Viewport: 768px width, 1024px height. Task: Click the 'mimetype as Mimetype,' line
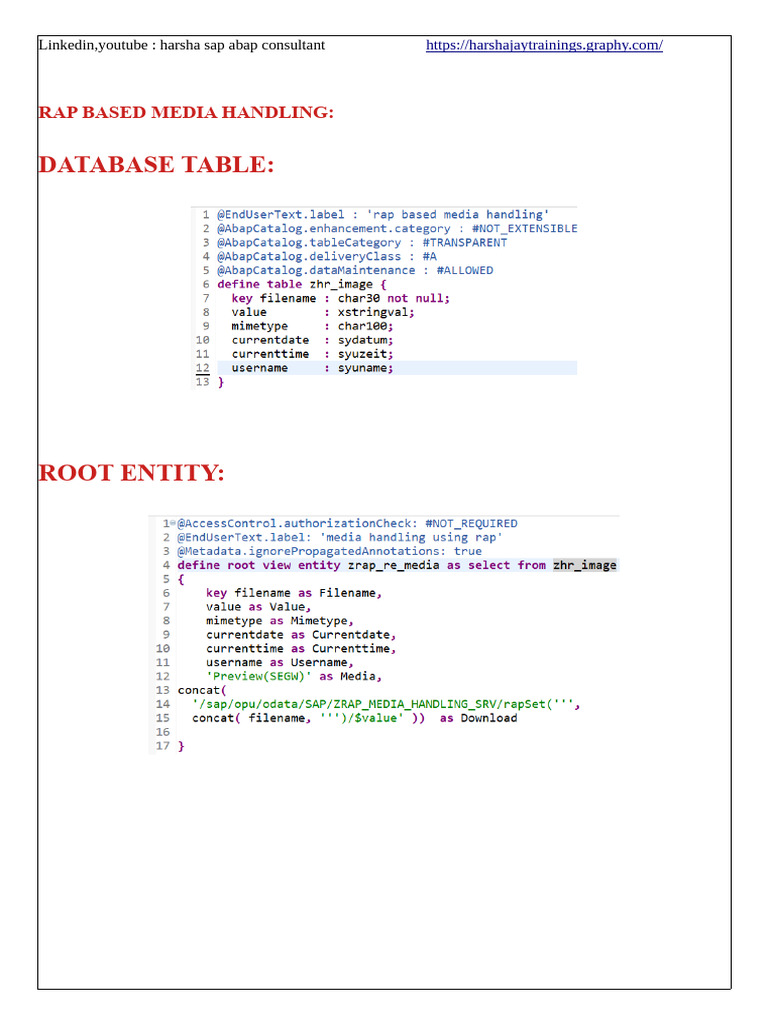pyautogui.click(x=280, y=621)
